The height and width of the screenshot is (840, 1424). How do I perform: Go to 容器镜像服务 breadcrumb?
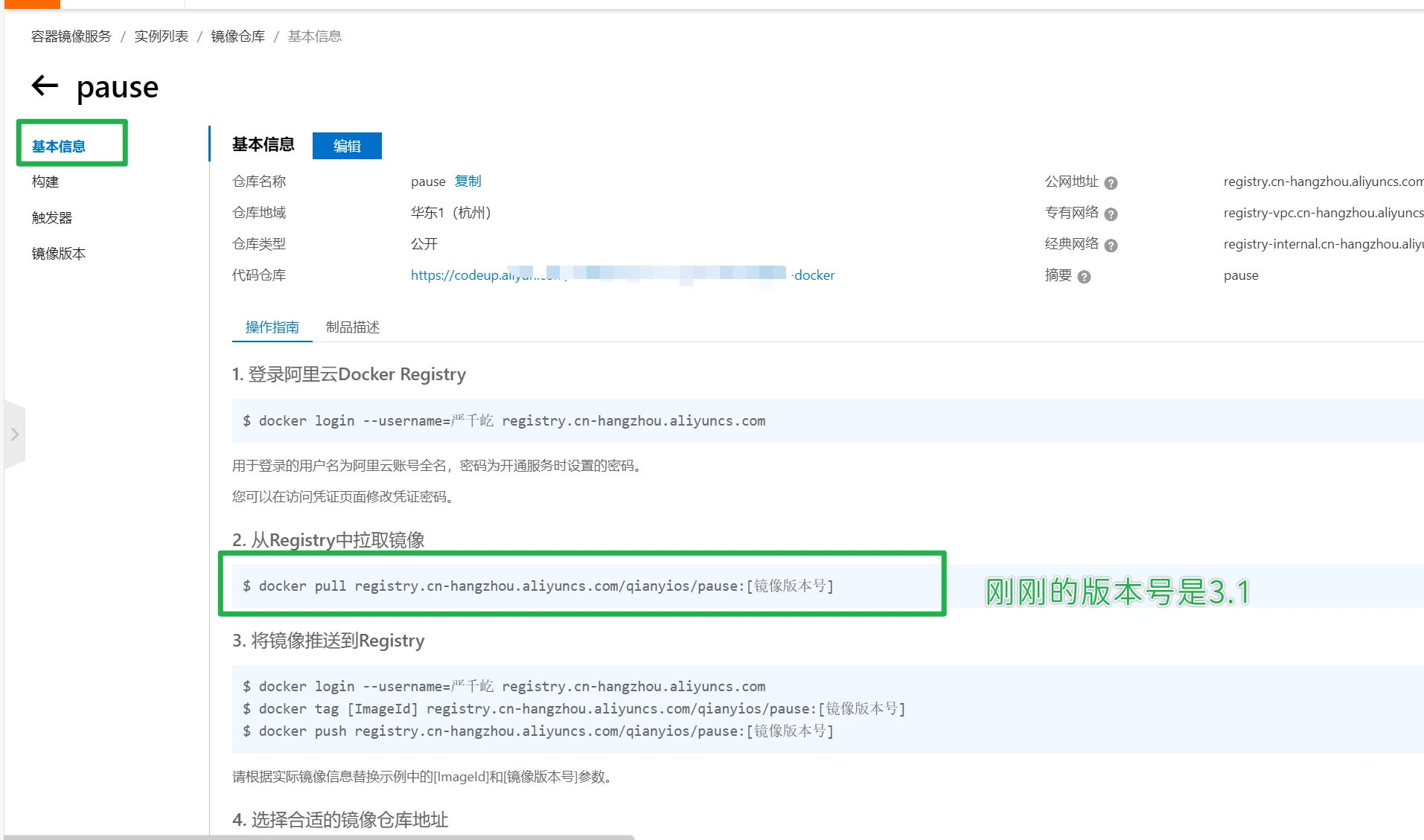(71, 36)
